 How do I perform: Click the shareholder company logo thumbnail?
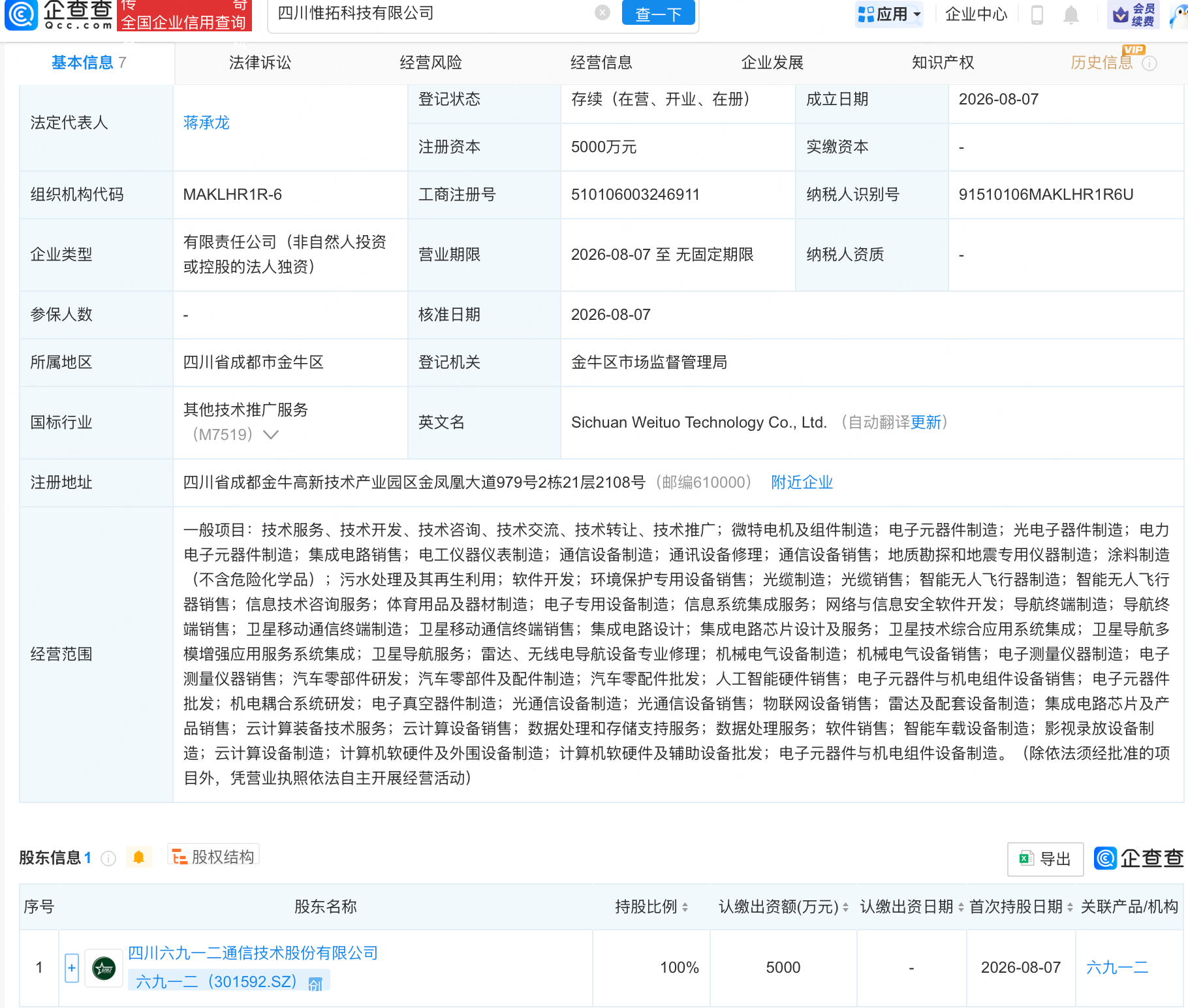[x=104, y=968]
